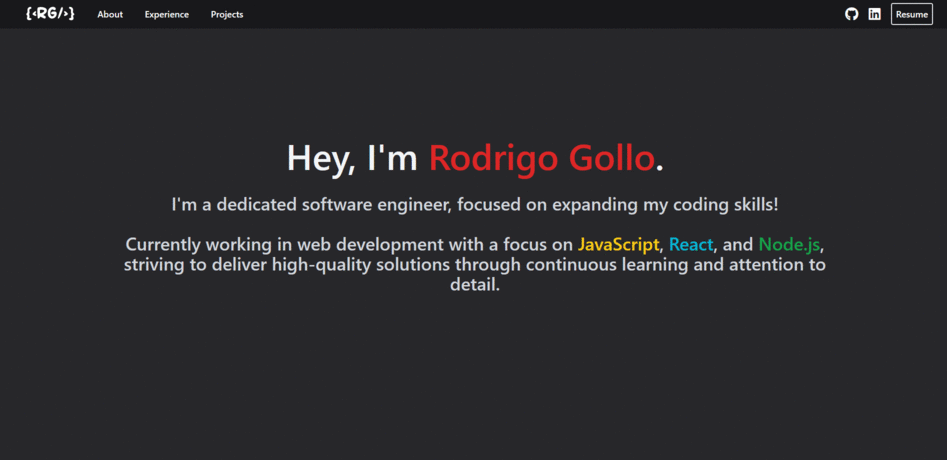Click the green Node.js word
947x460 pixels.
[x=790, y=244]
